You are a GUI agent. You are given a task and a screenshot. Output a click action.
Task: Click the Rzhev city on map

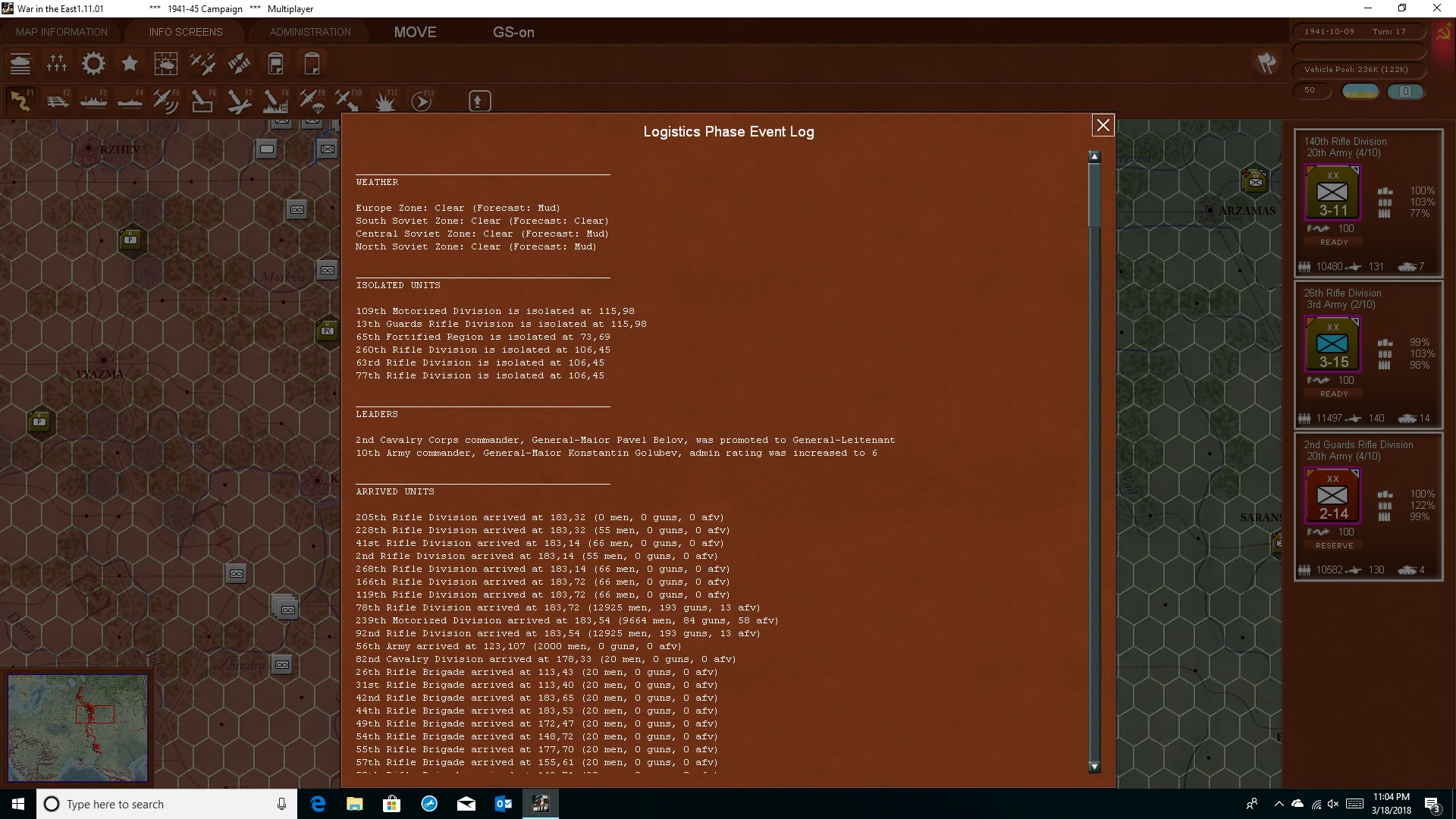89,148
